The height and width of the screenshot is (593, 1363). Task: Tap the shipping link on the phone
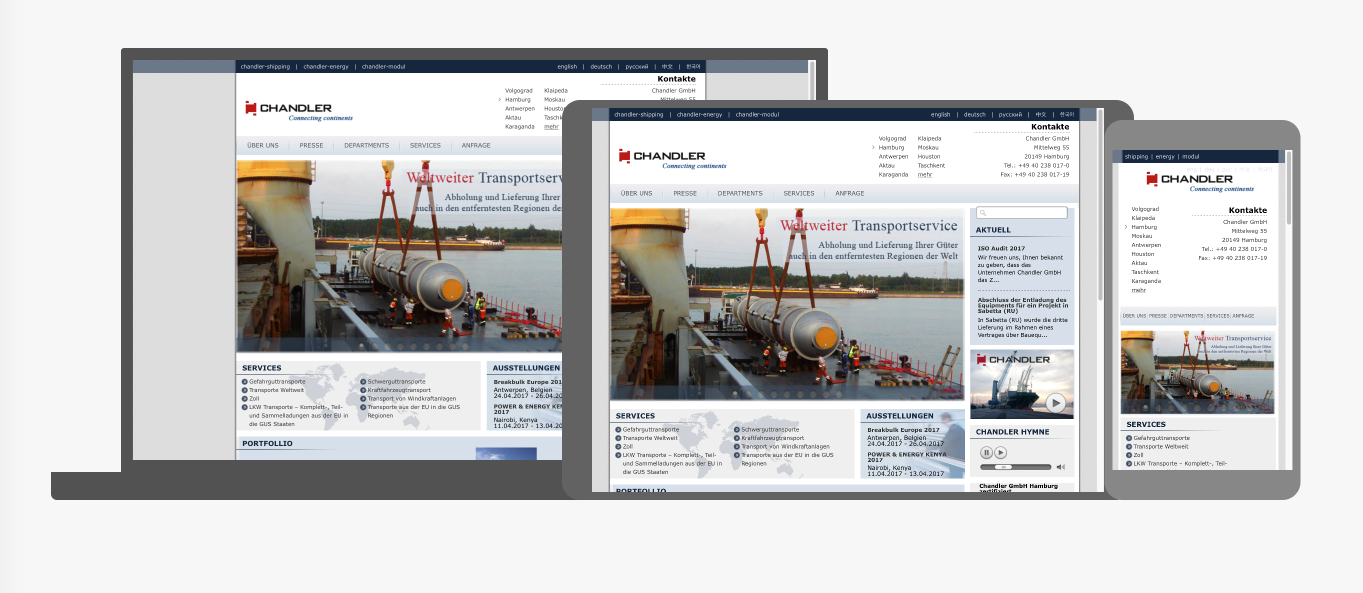(1136, 157)
